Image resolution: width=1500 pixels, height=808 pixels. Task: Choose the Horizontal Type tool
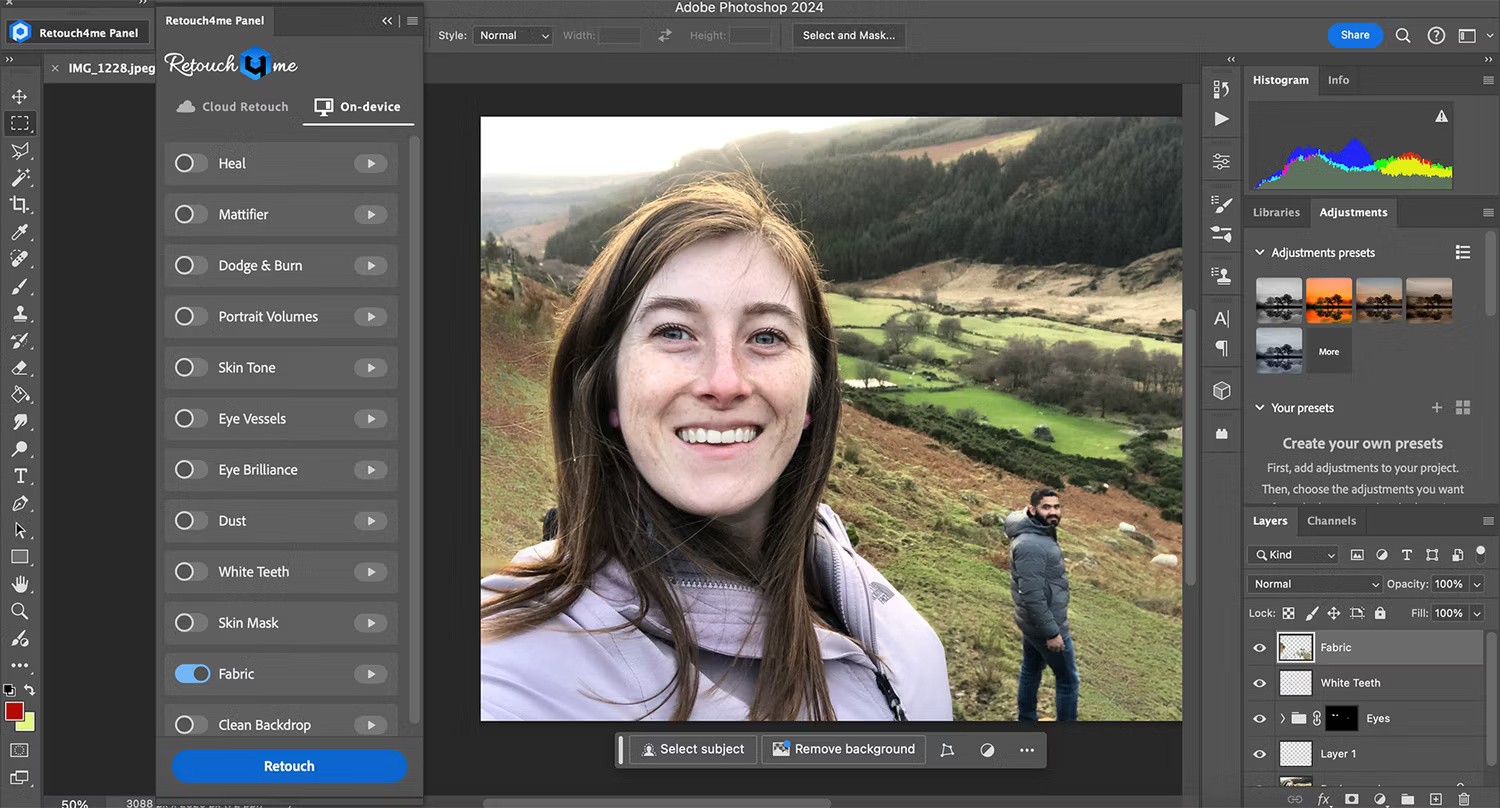[x=20, y=476]
